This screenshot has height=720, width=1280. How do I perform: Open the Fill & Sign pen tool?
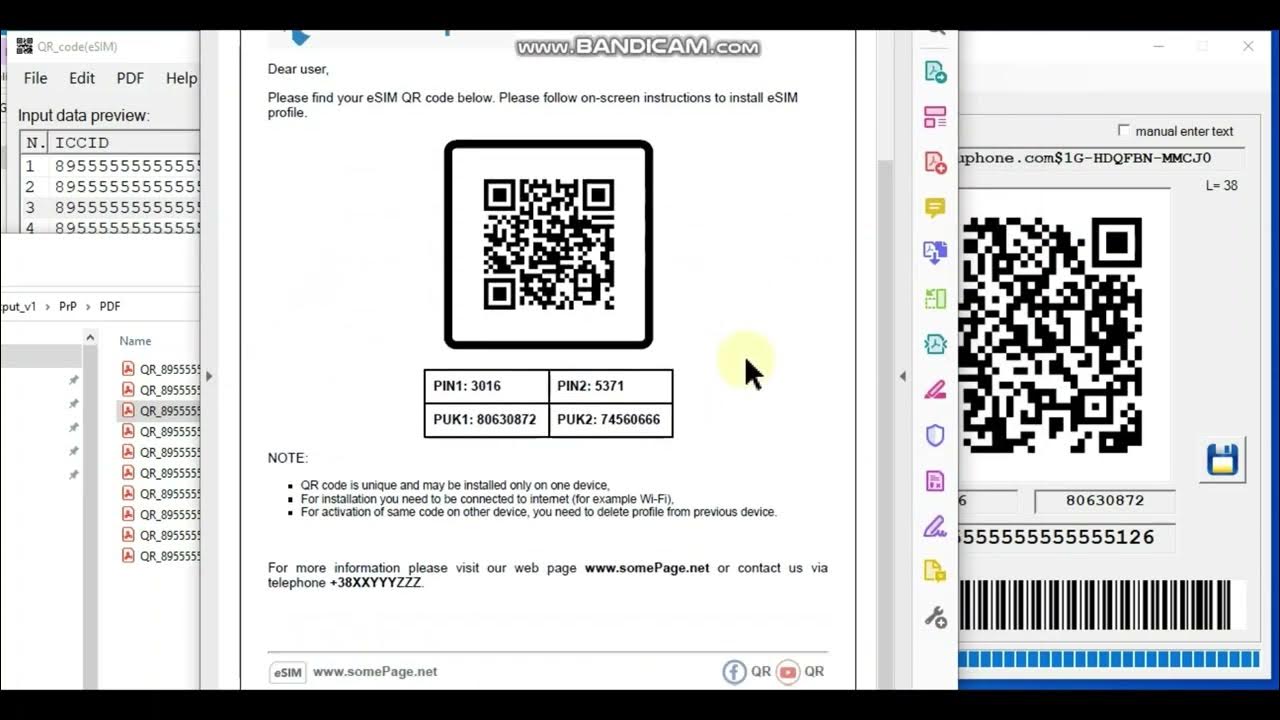[x=935, y=526]
